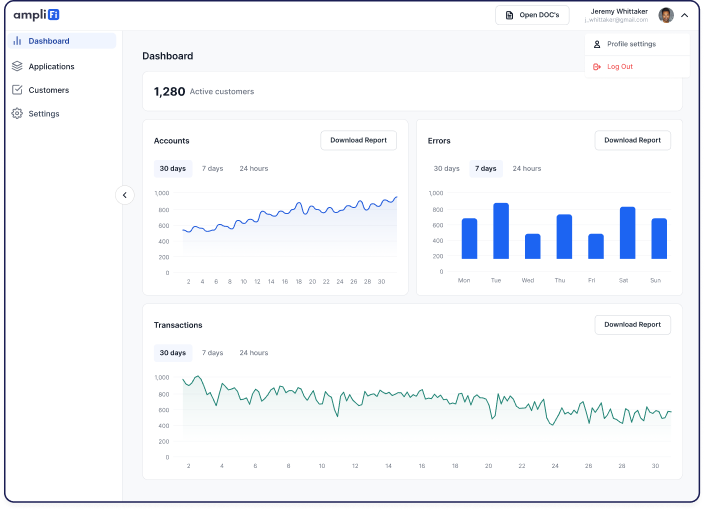Switch Accounts chart to 24 hours
Screen dimensions: 705x511
(253, 168)
